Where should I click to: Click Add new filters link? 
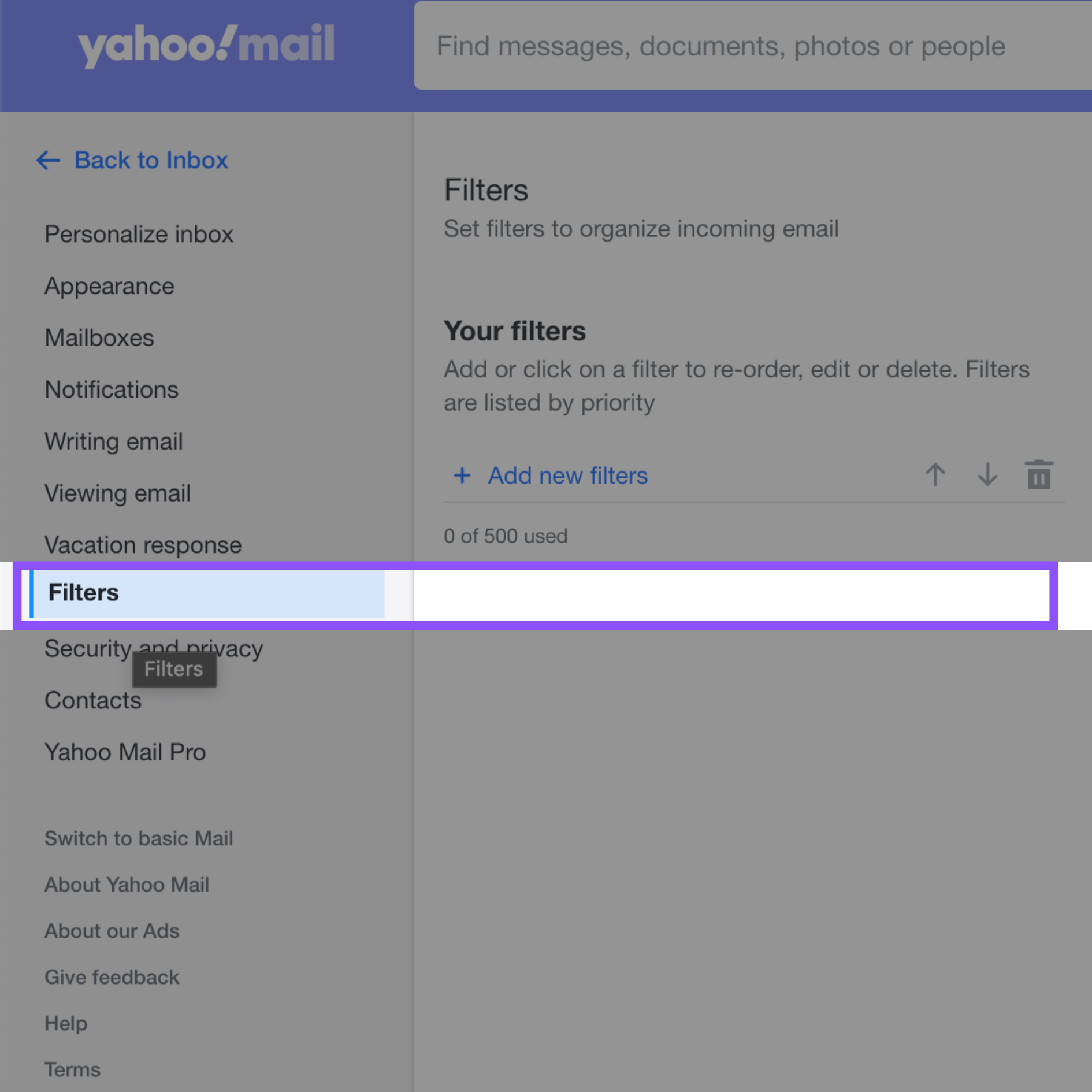point(567,476)
